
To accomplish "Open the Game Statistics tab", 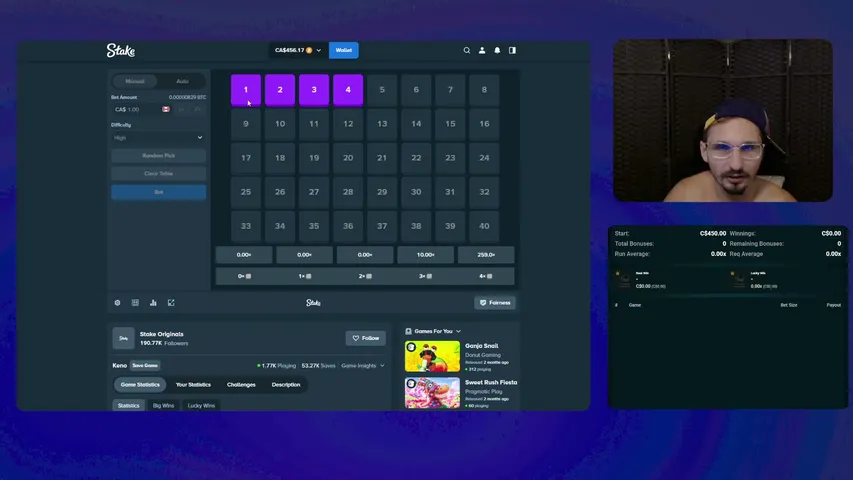I will [140, 385].
